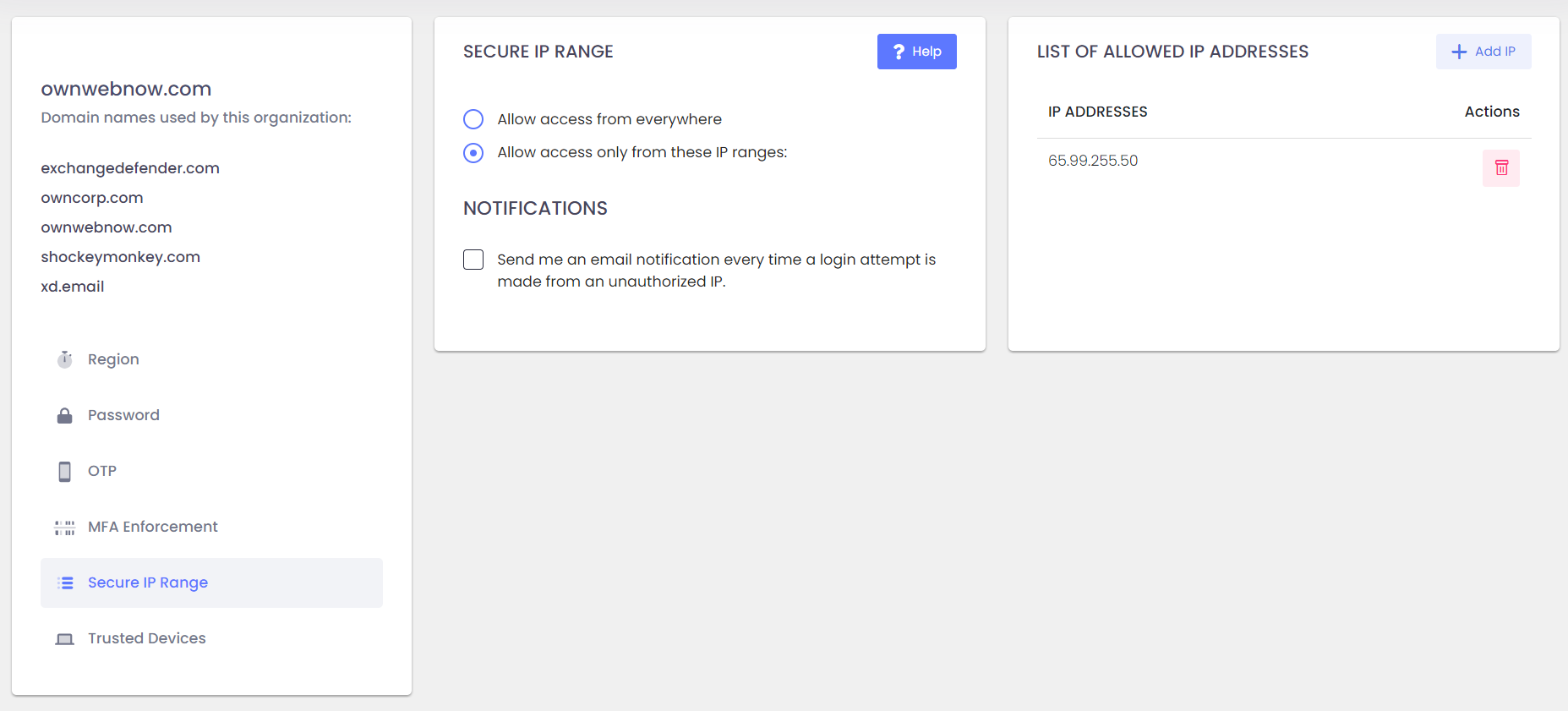
Task: Select the exchangedefender.com domain name
Action: [x=130, y=167]
